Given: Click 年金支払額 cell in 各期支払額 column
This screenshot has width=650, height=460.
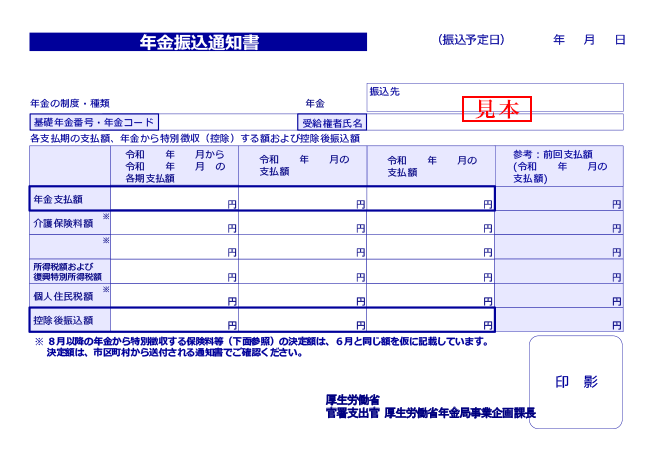Looking at the screenshot, I should (175, 199).
